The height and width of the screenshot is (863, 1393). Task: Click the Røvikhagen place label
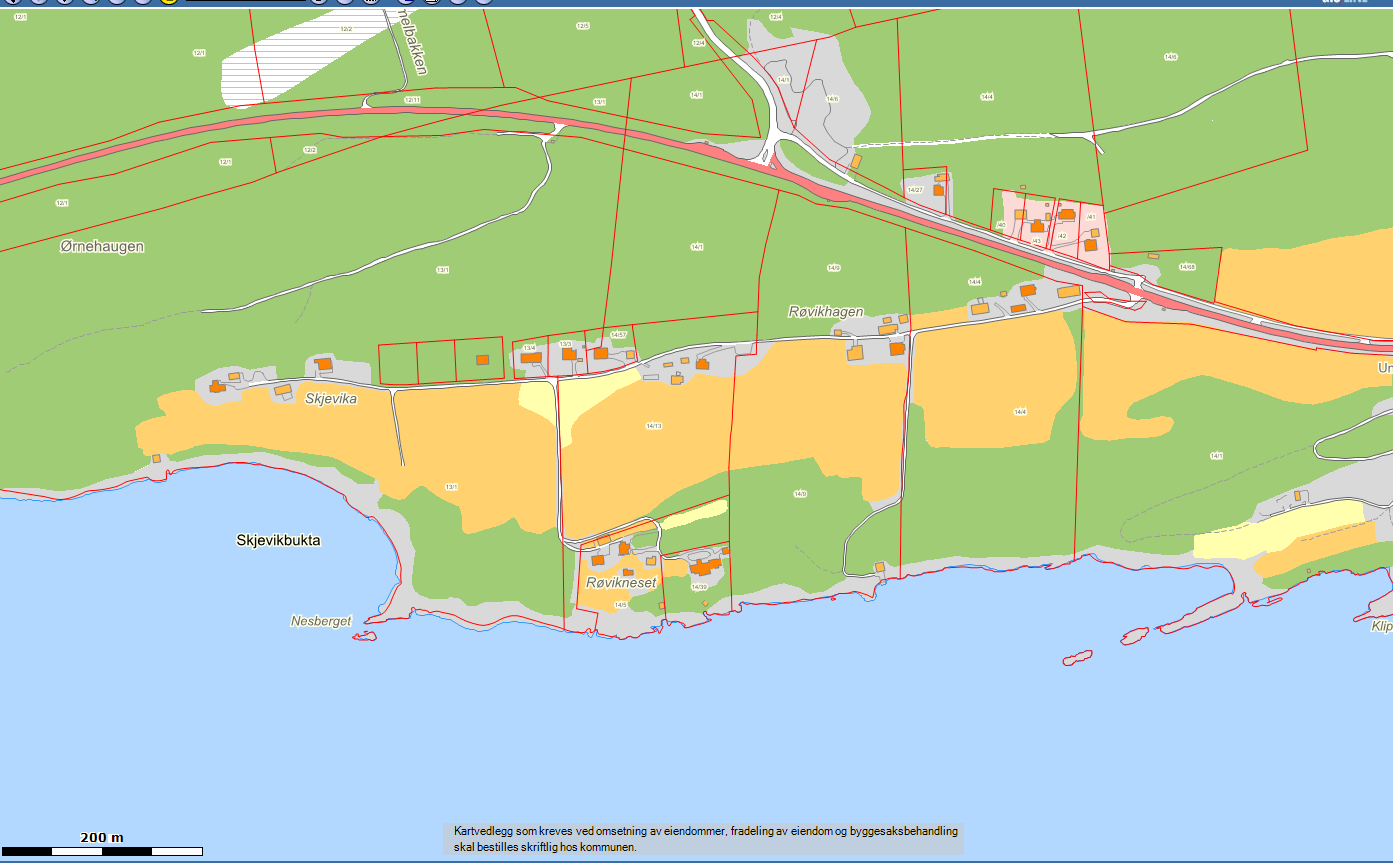click(x=826, y=312)
